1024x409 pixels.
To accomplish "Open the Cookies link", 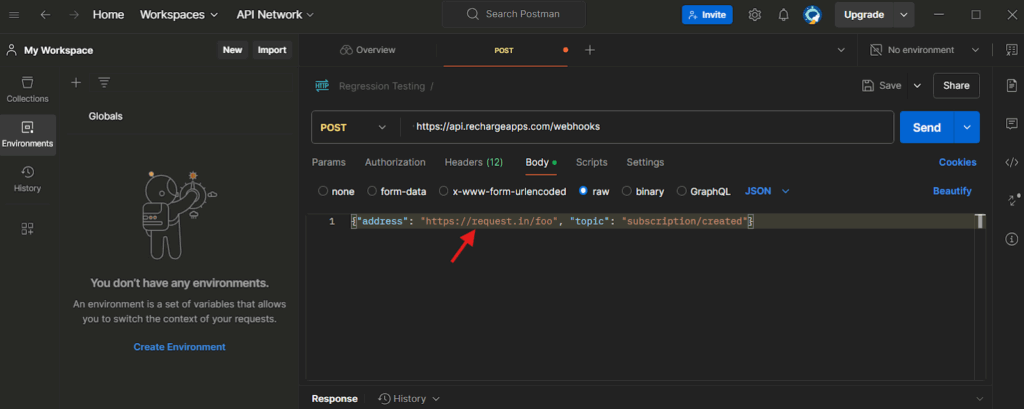I will coord(957,162).
